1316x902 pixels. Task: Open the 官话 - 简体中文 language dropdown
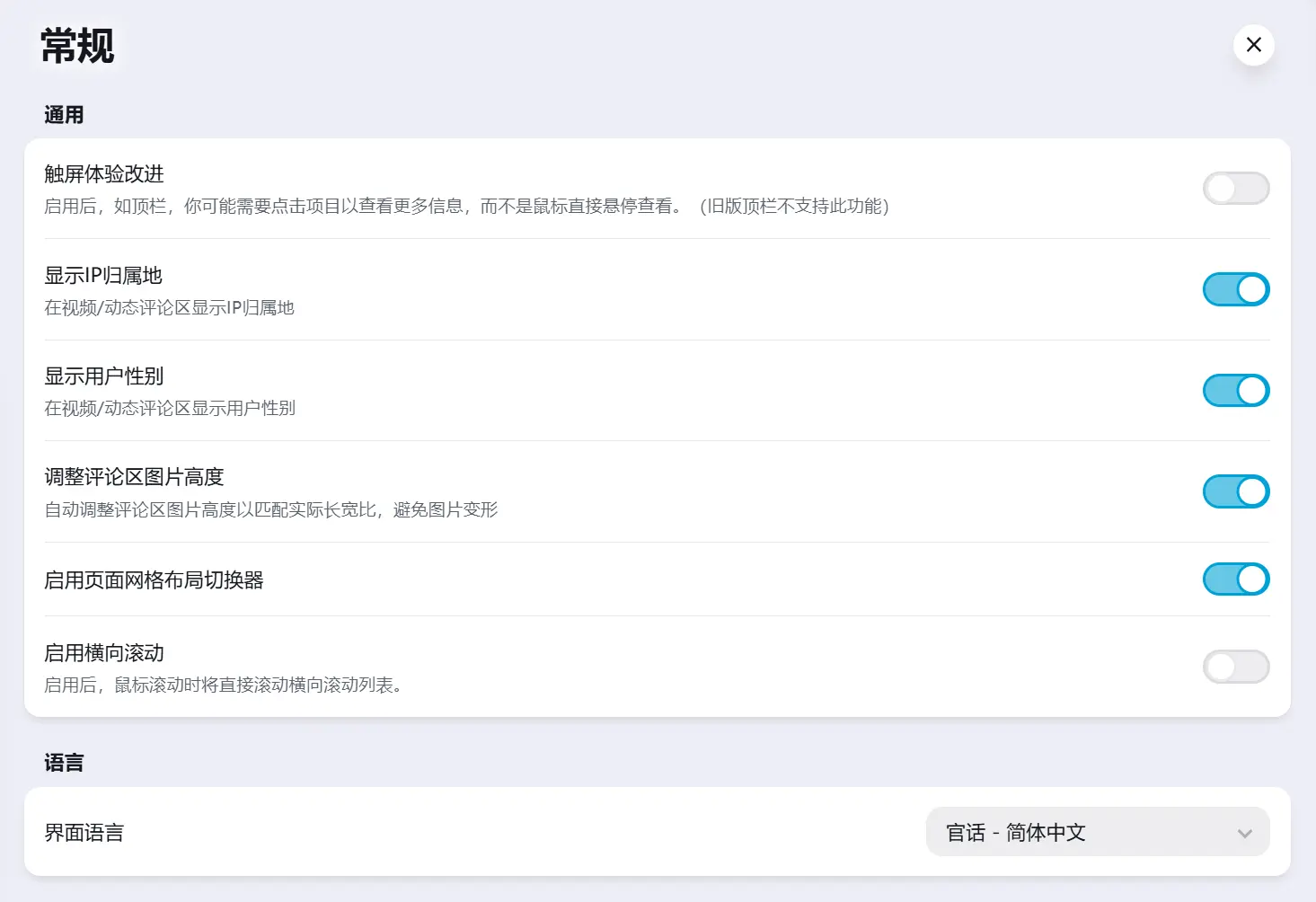coord(1096,832)
